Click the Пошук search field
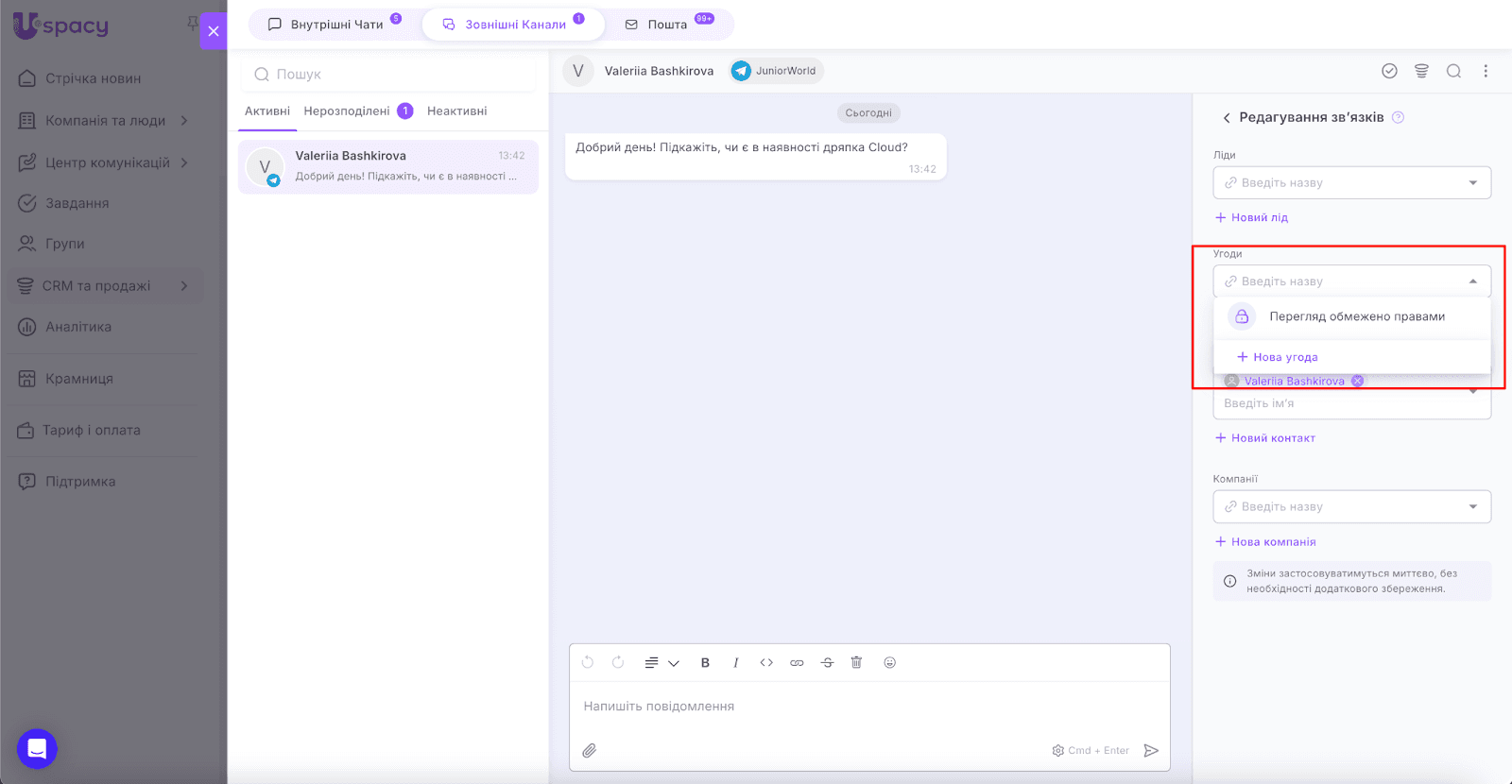This screenshot has width=1512, height=784. [388, 74]
